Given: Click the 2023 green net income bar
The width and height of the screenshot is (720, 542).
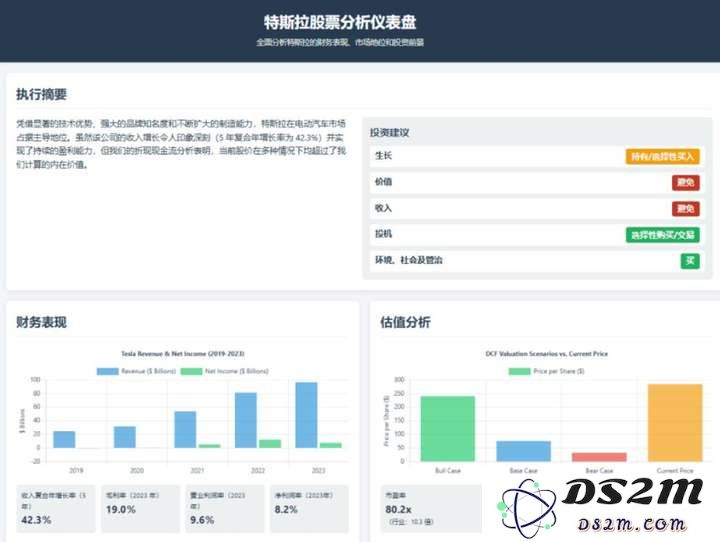Looking at the screenshot, I should pyautogui.click(x=331, y=445).
